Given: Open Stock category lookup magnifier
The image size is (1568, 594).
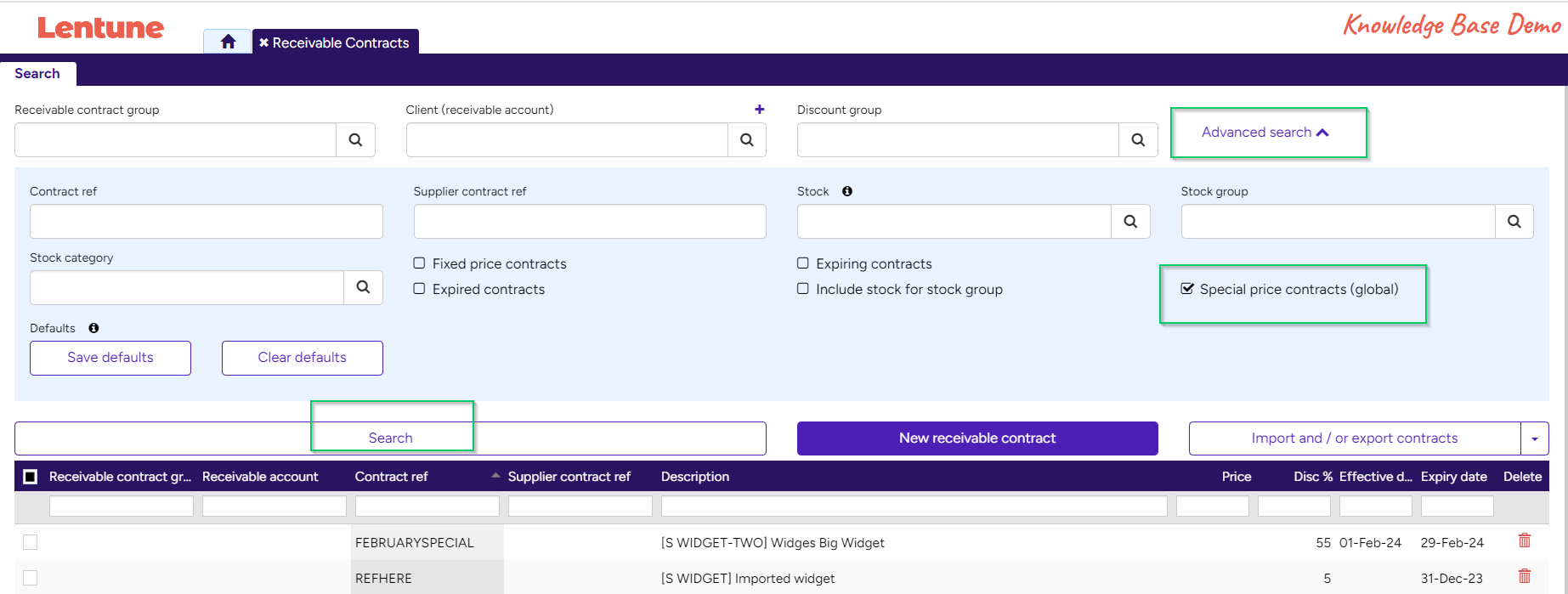Looking at the screenshot, I should click(x=363, y=287).
